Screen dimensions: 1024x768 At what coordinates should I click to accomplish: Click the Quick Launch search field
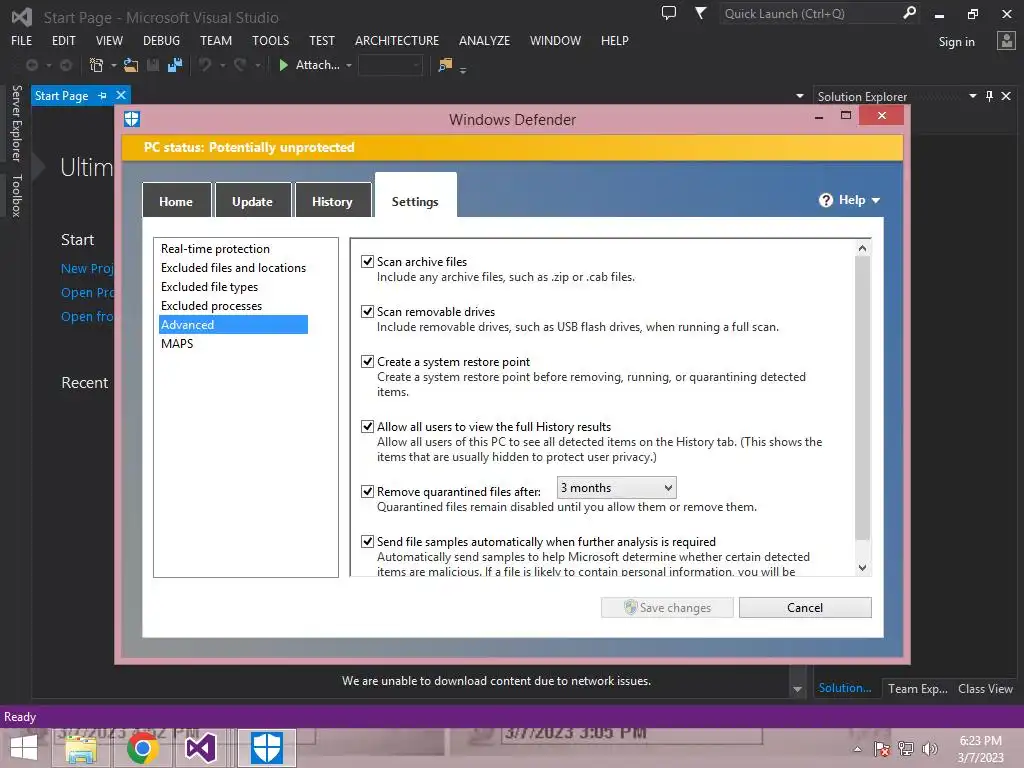[x=810, y=14]
